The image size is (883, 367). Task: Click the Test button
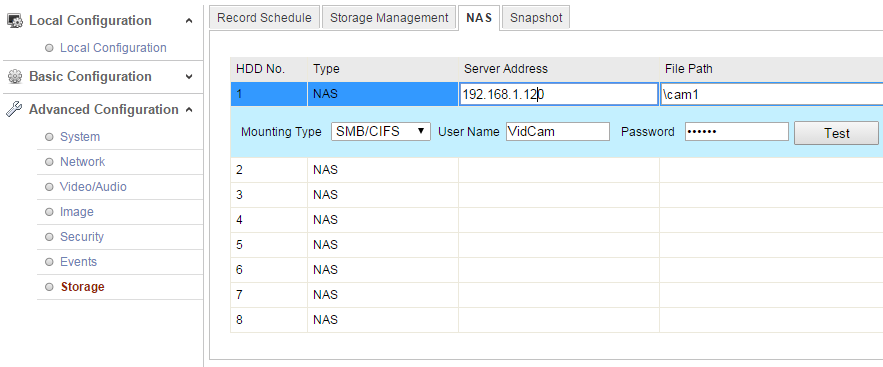click(836, 133)
